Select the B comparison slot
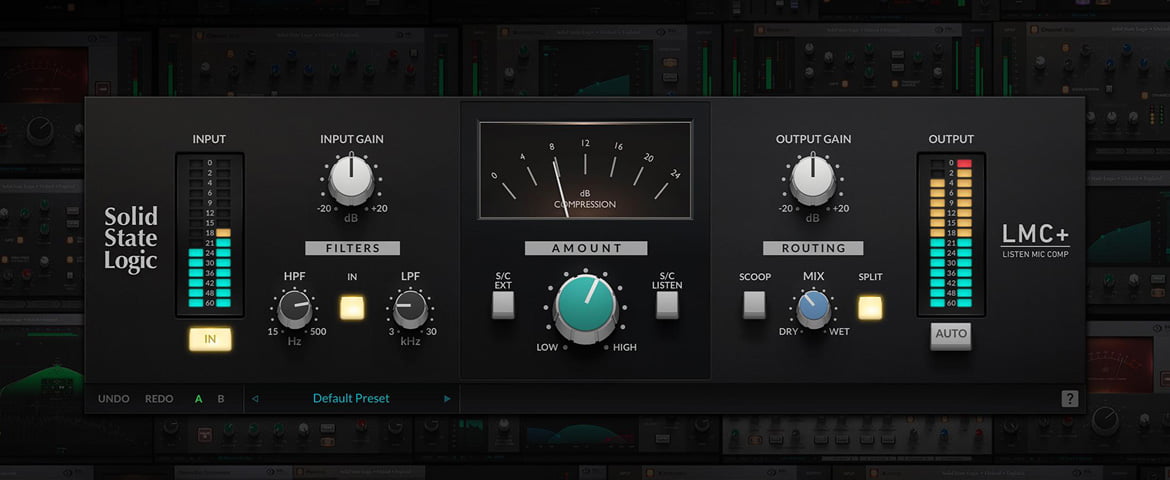The image size is (1170, 480). (221, 399)
